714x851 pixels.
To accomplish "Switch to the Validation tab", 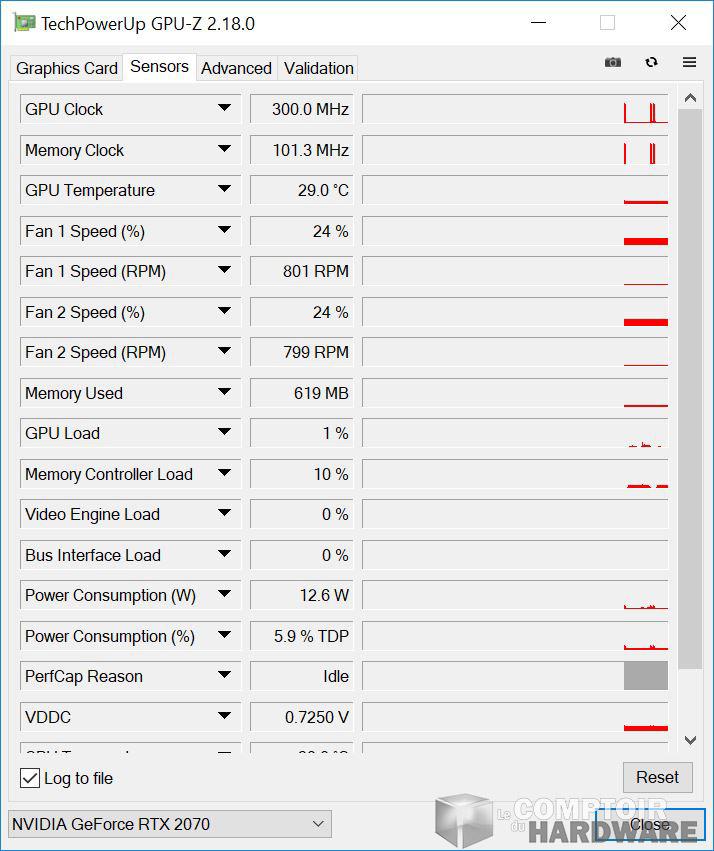I will [x=317, y=68].
